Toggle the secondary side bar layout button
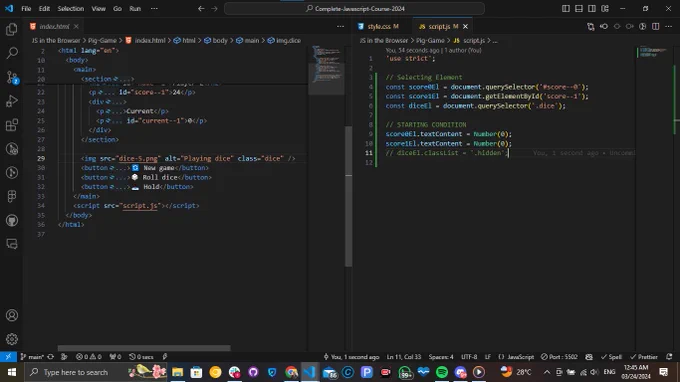The image size is (680, 382). [x=592, y=9]
